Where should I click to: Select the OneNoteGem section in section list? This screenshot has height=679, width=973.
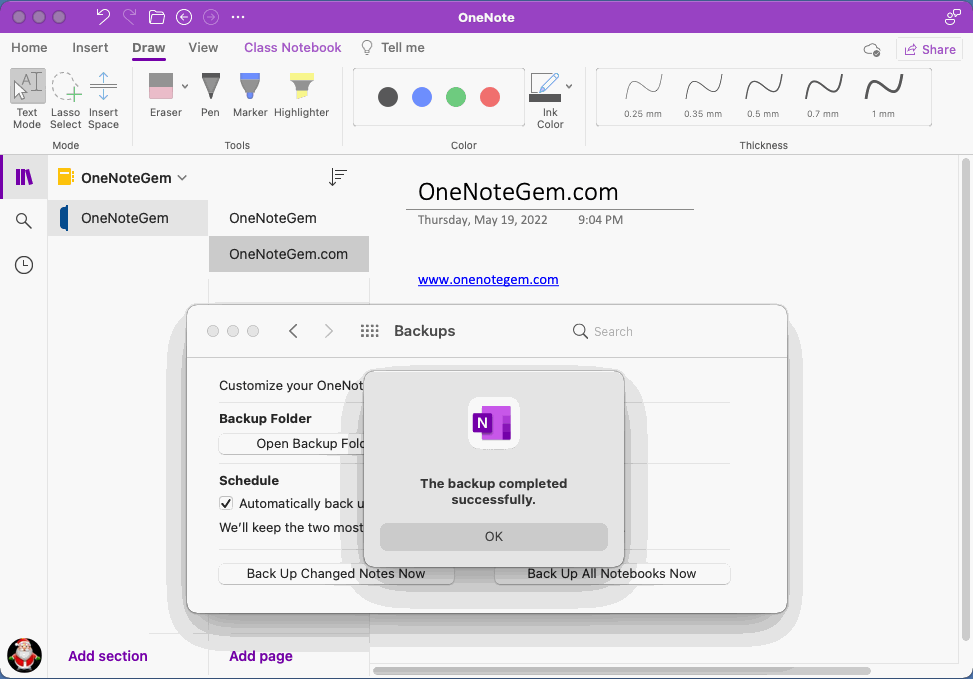(128, 218)
